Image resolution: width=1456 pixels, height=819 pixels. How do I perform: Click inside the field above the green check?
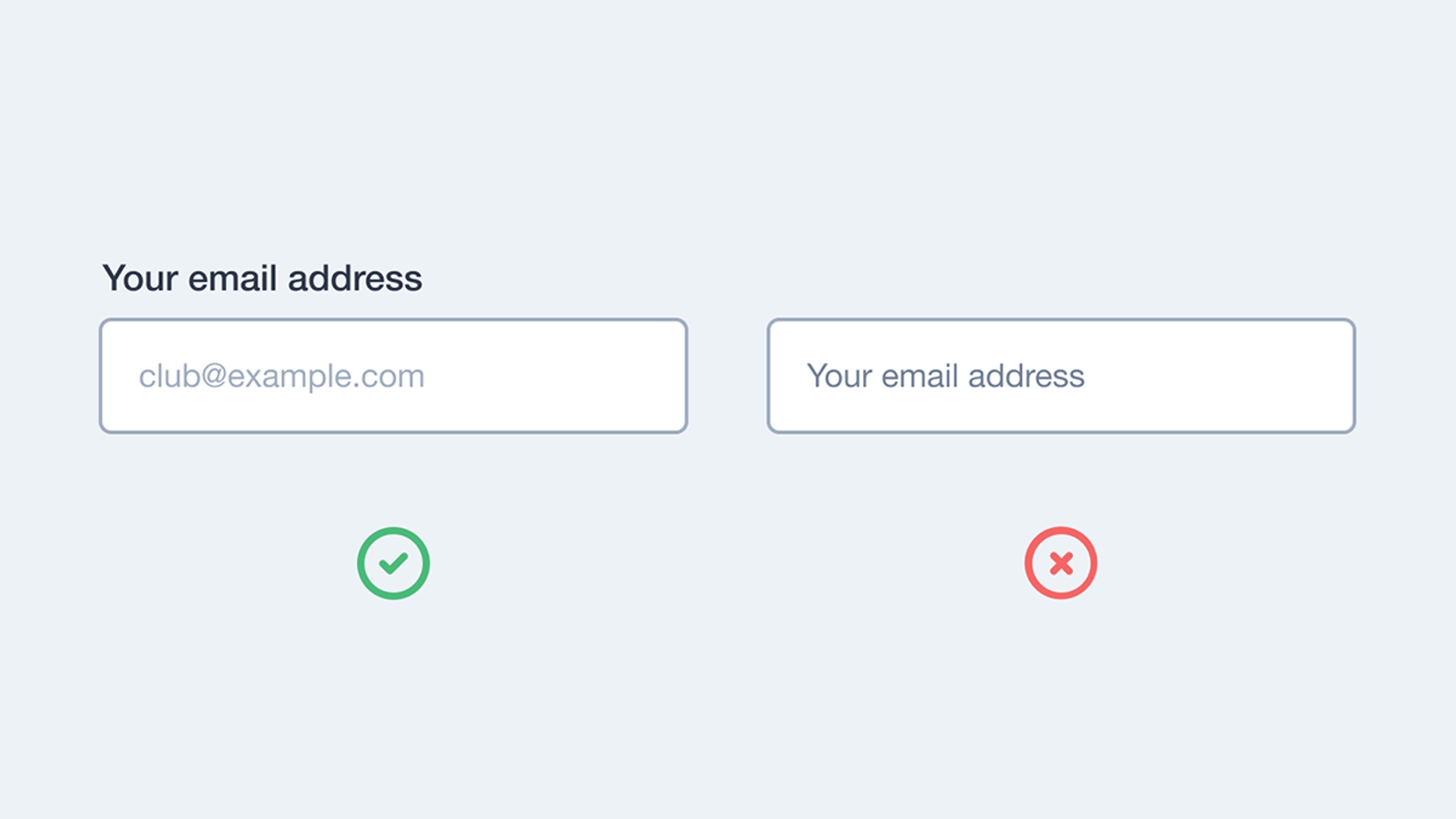(393, 376)
